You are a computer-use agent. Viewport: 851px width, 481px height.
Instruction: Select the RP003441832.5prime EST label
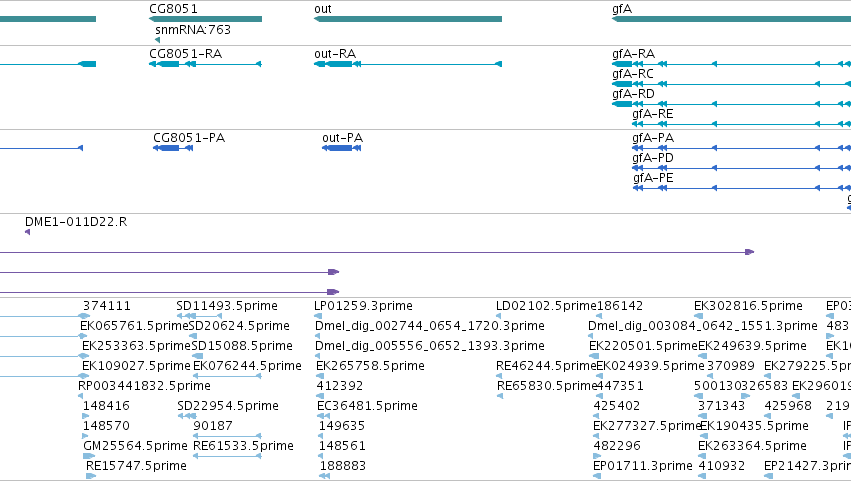point(144,387)
